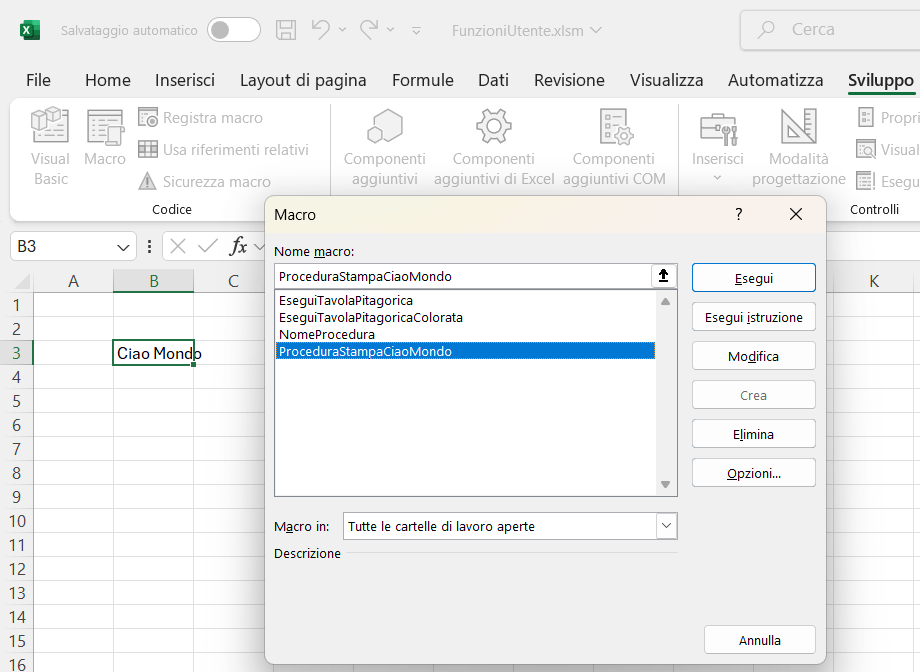Image resolution: width=920 pixels, height=672 pixels.
Task: Click the Nome macro text field
Action: [462, 276]
